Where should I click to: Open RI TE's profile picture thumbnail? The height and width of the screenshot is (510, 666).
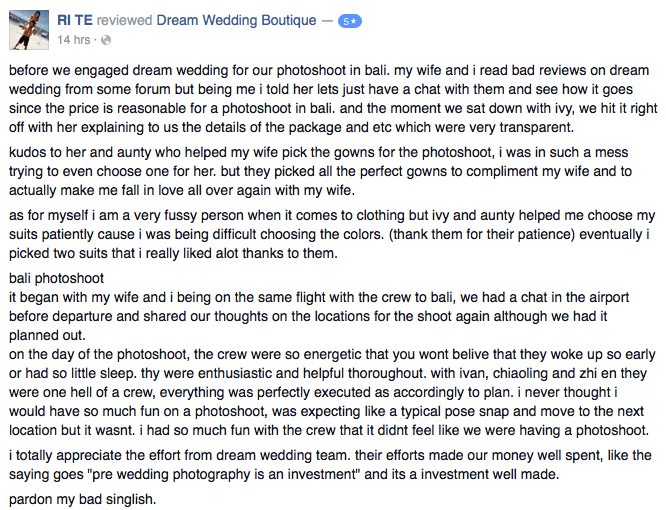[x=29, y=30]
